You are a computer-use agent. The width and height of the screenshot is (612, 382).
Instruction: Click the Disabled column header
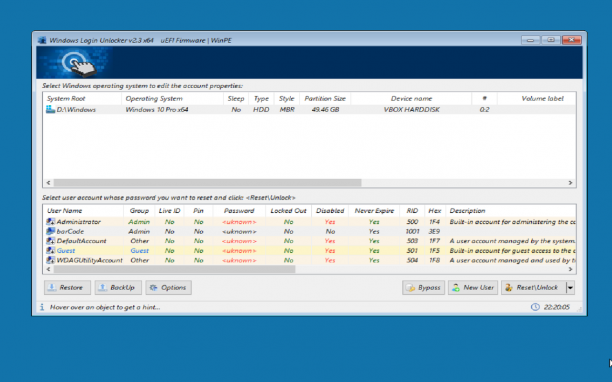[x=330, y=211]
